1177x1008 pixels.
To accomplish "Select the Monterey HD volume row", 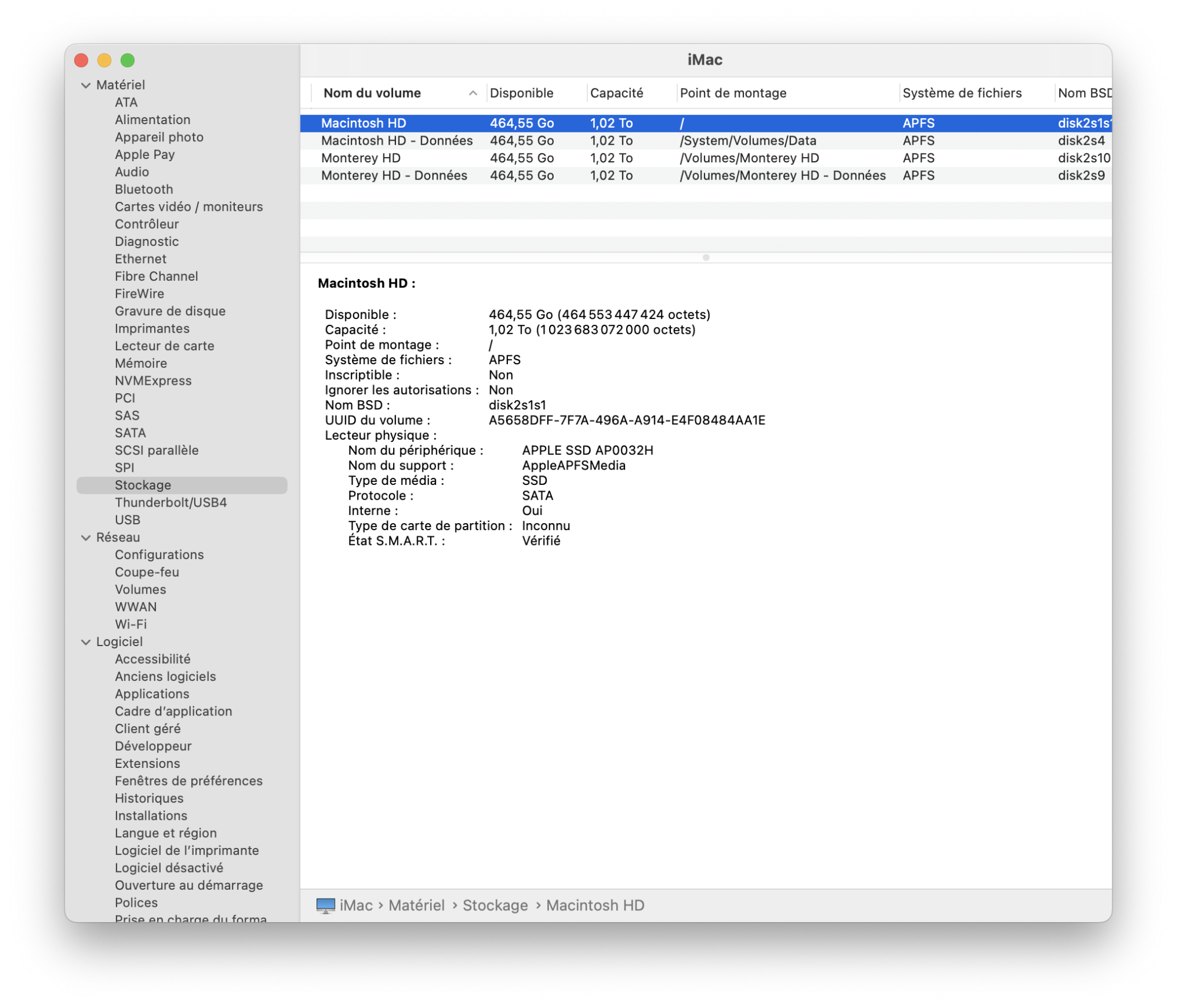I will 361,158.
